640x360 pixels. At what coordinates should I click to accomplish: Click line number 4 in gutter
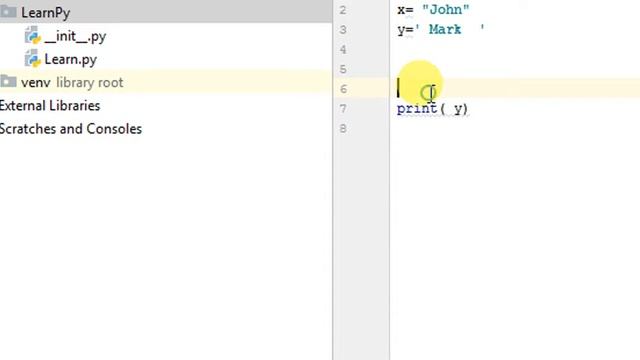tap(343, 50)
